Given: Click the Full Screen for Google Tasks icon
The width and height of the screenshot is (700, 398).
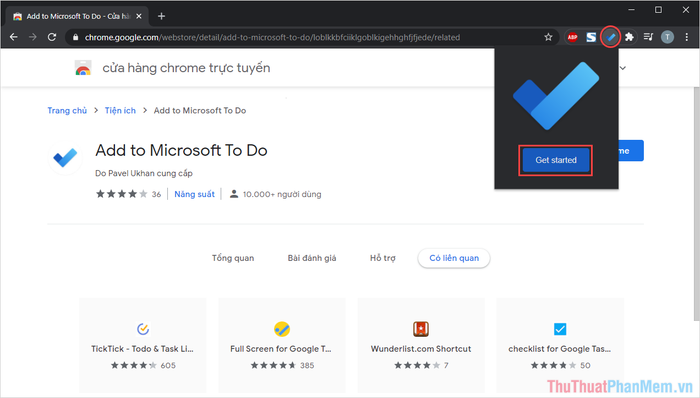Looking at the screenshot, I should point(282,329).
